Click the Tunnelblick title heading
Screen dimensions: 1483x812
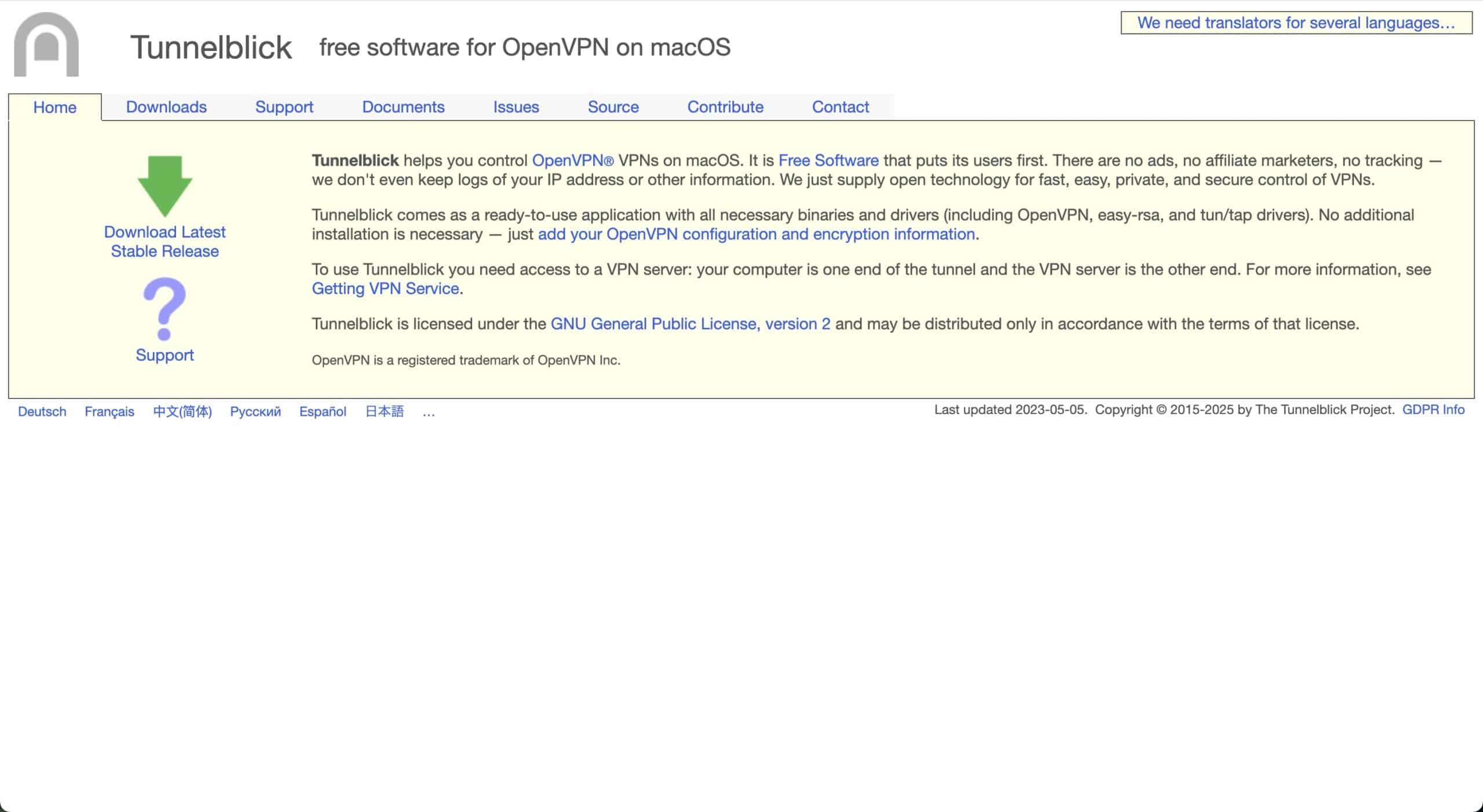click(211, 47)
